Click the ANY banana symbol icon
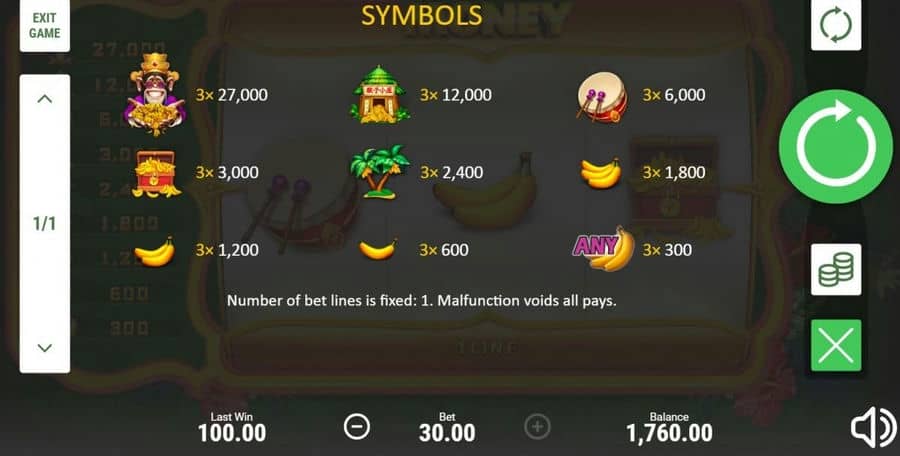 [x=604, y=249]
